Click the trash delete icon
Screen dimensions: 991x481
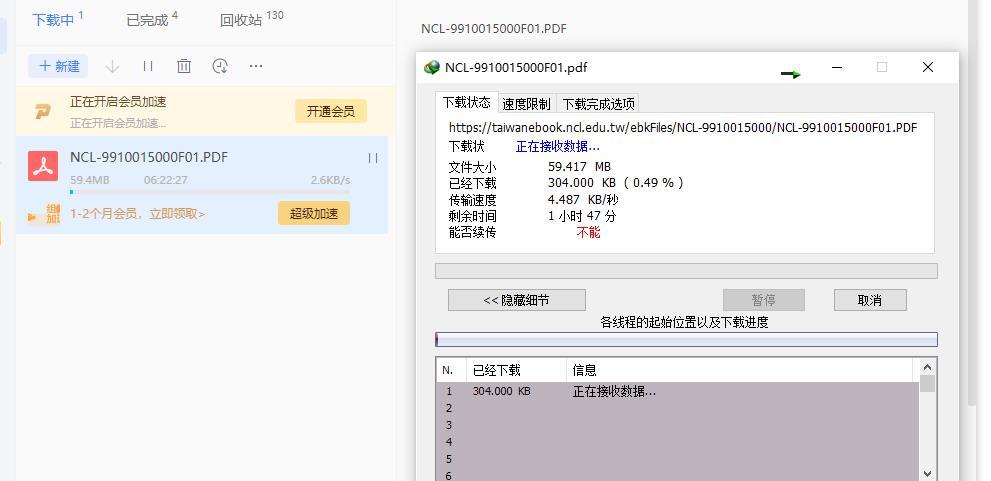coord(184,66)
